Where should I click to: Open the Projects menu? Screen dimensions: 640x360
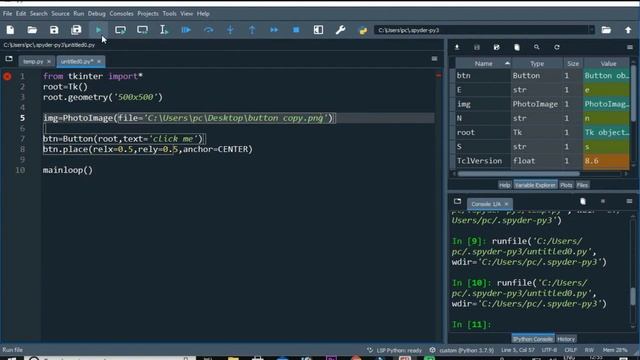click(x=148, y=13)
